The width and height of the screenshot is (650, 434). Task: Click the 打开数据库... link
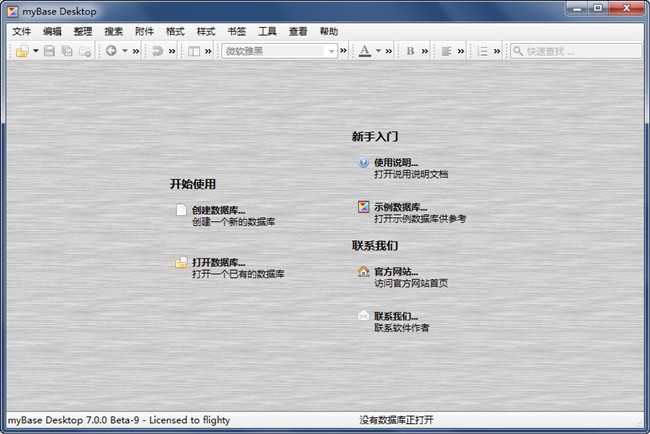[218, 262]
